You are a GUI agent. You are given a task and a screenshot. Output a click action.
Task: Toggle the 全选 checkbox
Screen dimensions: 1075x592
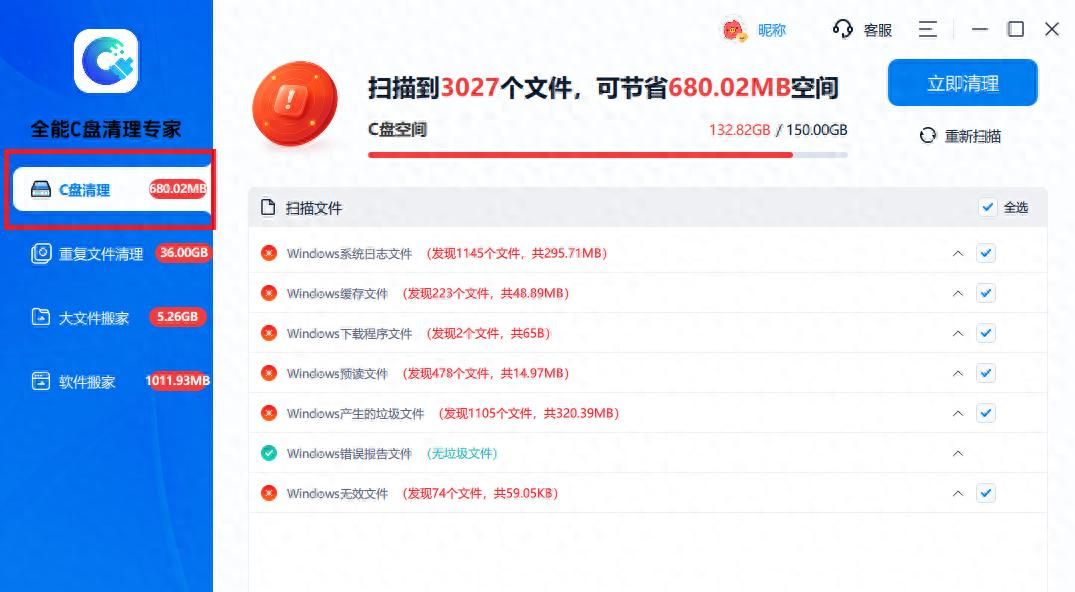click(987, 207)
